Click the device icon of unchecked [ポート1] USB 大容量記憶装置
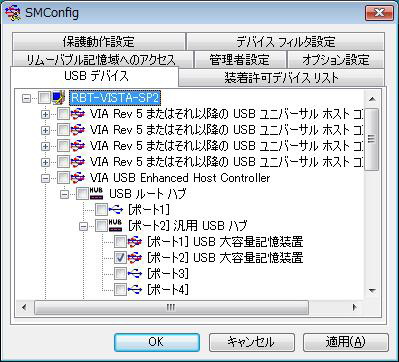Image resolution: width=399 pixels, height=362 pixels. [x=134, y=242]
